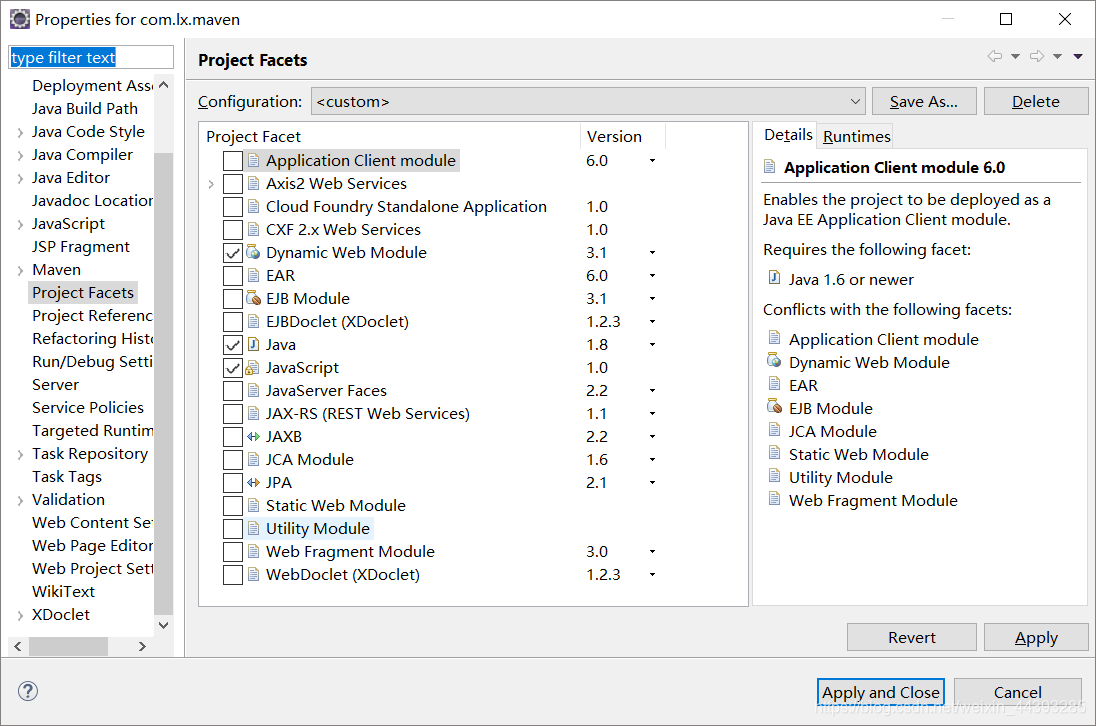Click the JPA facet icon
Image resolution: width=1096 pixels, height=726 pixels.
click(x=253, y=482)
